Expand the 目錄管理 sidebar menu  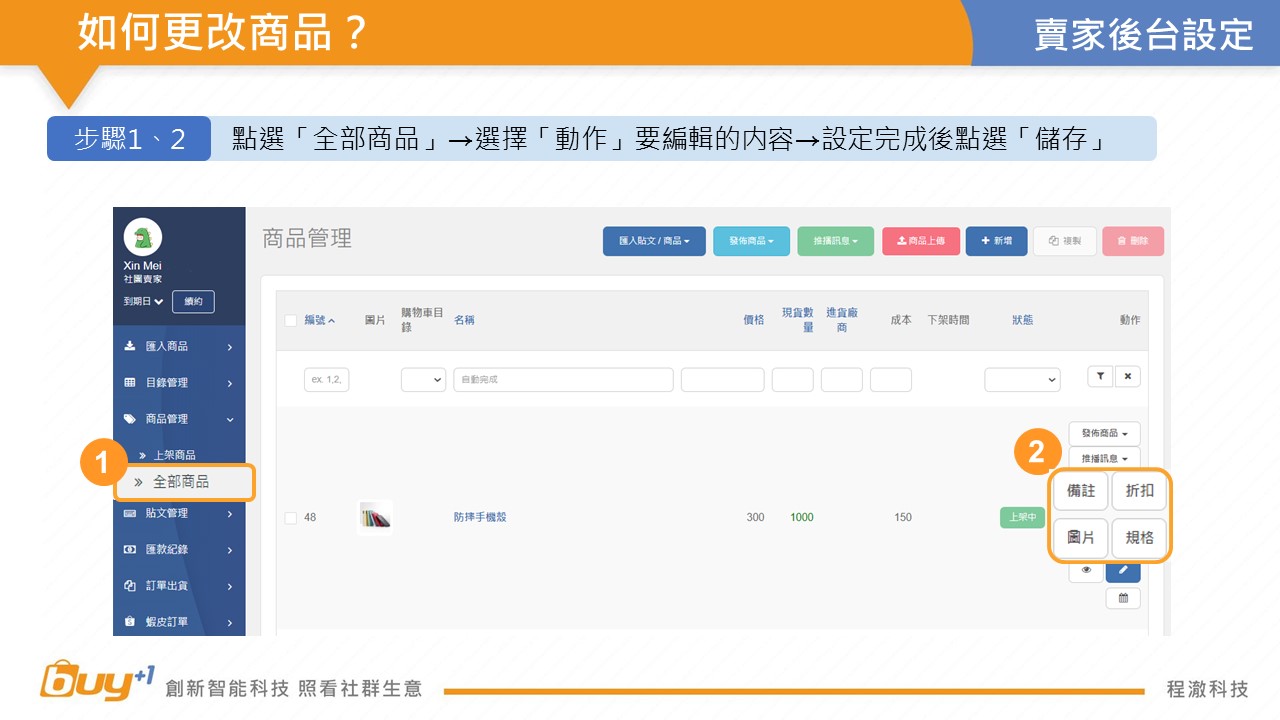pyautogui.click(x=179, y=383)
